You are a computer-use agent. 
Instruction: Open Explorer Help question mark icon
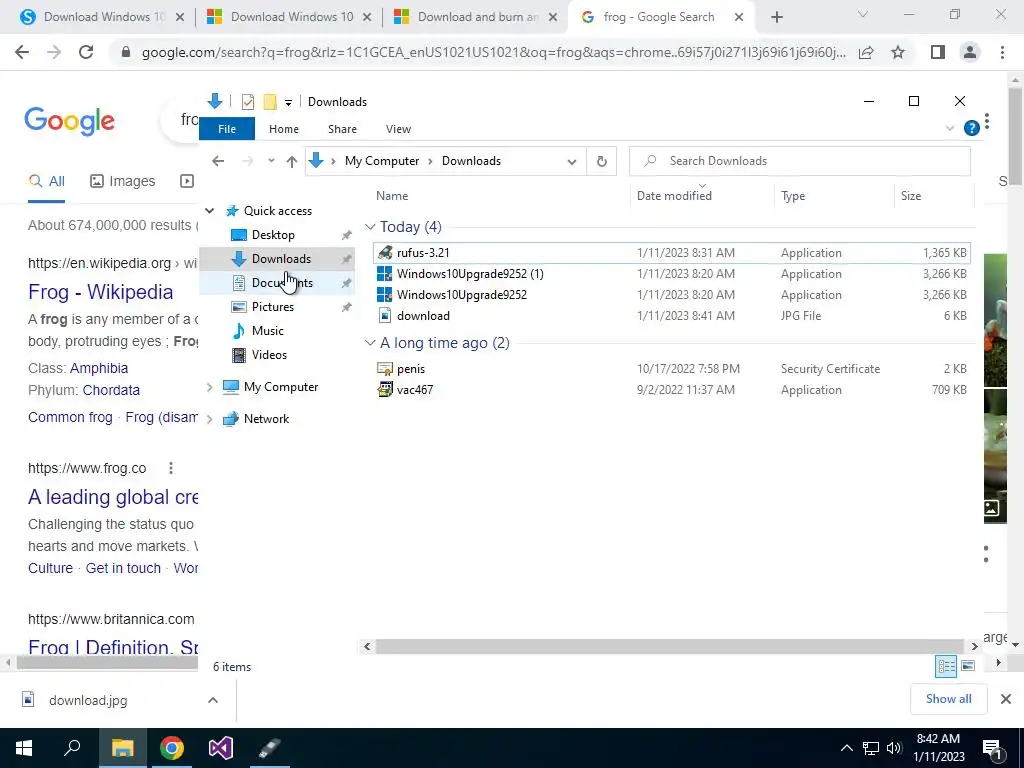pos(971,129)
